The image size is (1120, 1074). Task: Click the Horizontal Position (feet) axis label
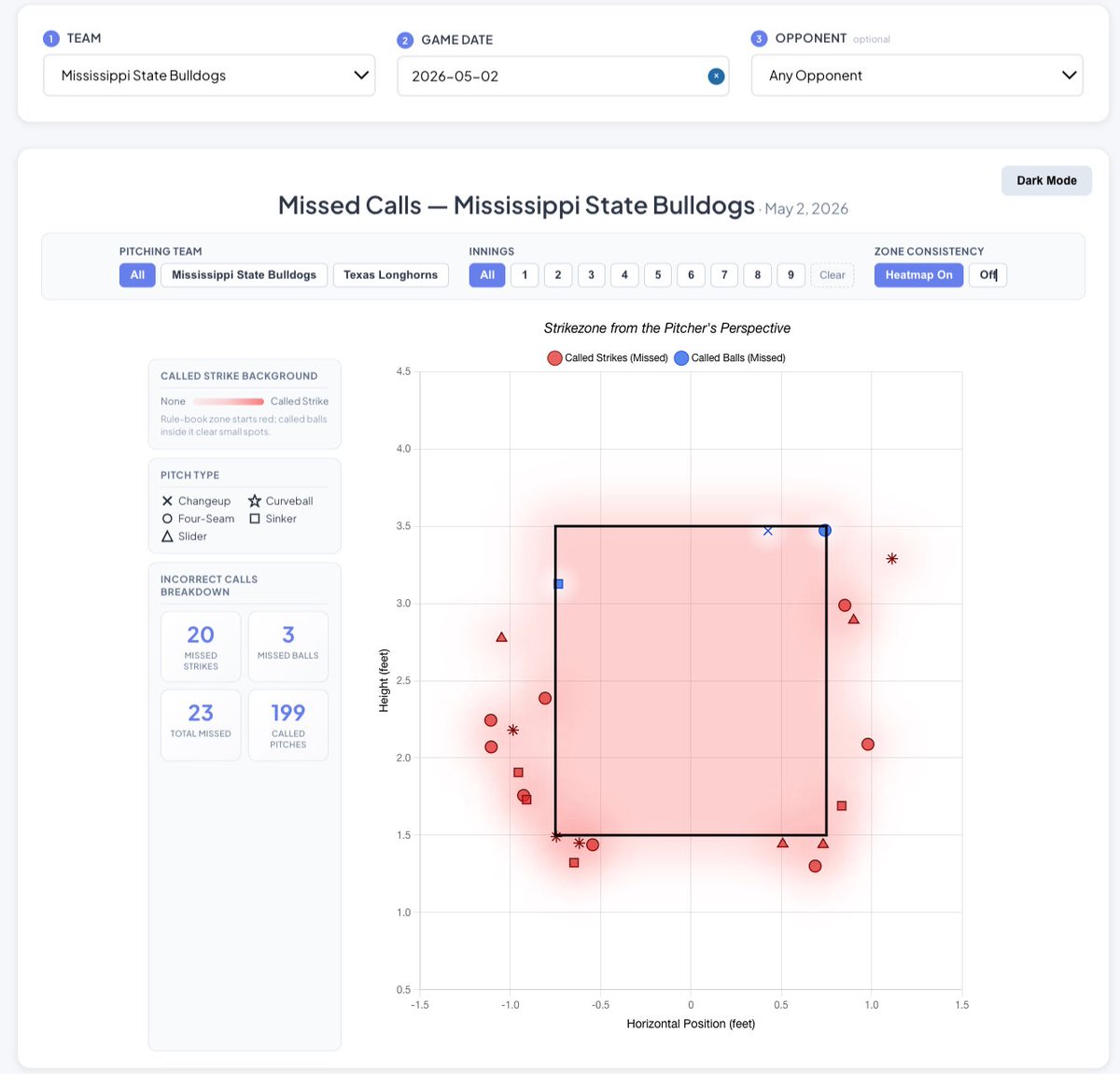pyautogui.click(x=691, y=1024)
